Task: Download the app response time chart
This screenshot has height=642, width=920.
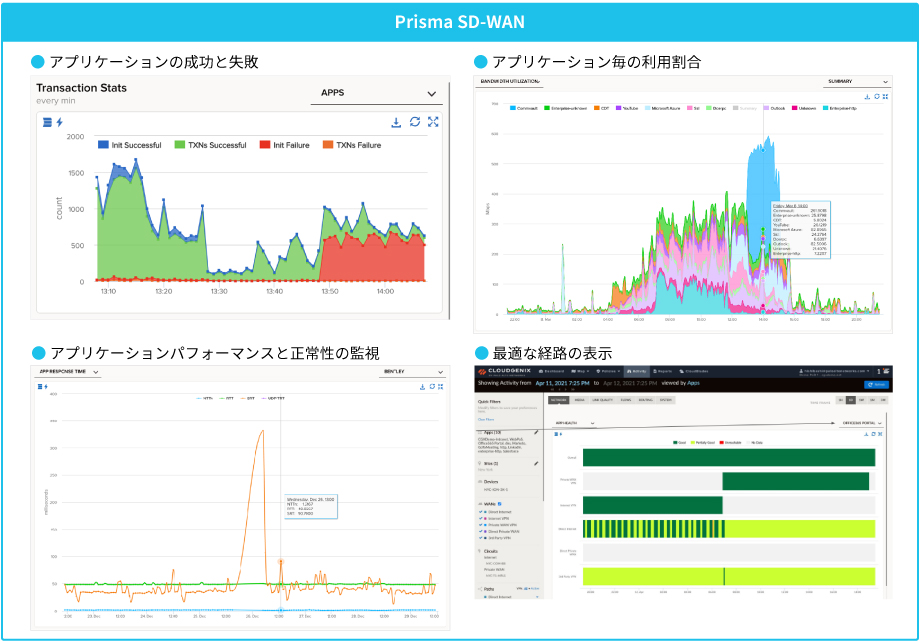Action: [x=422, y=387]
